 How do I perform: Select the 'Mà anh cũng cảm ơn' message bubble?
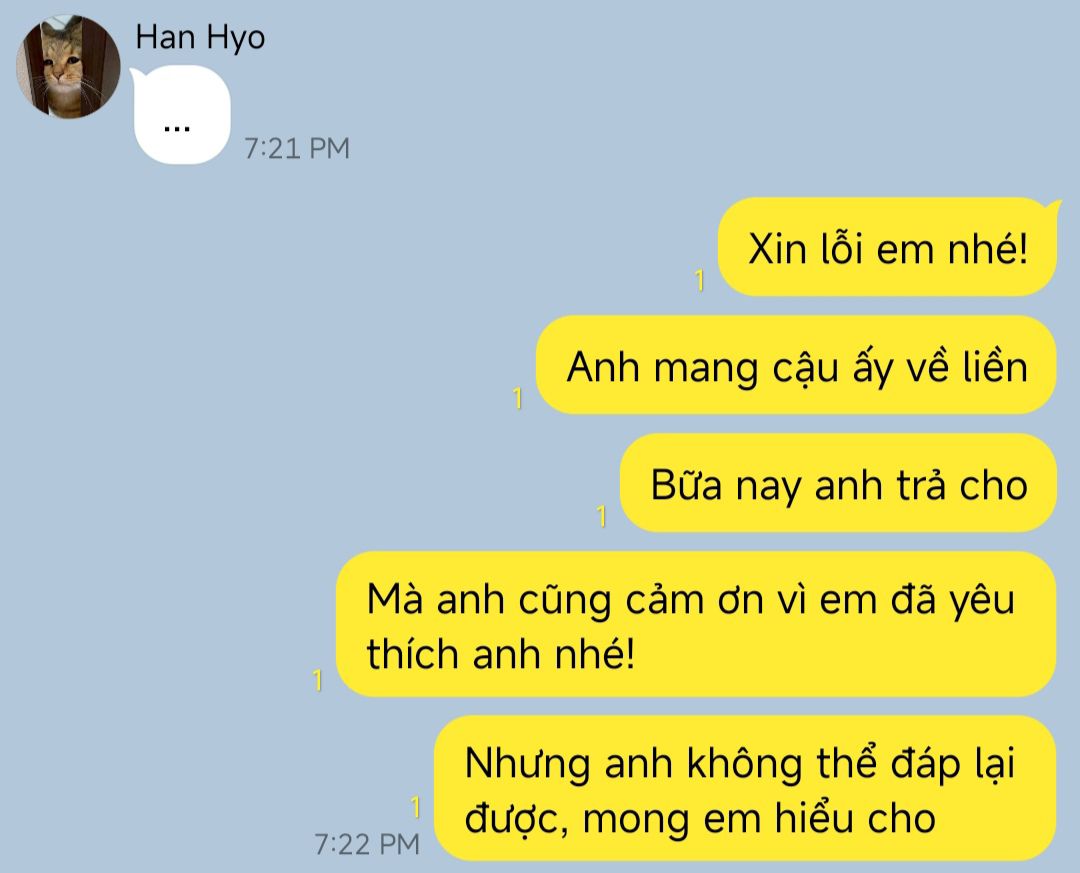(x=696, y=624)
